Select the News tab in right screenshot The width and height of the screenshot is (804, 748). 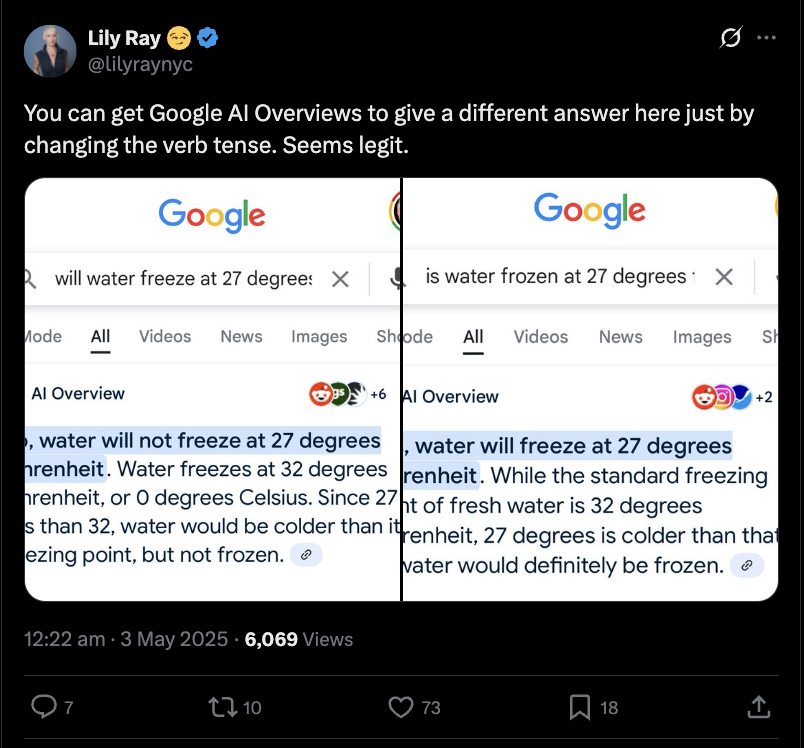pos(620,337)
